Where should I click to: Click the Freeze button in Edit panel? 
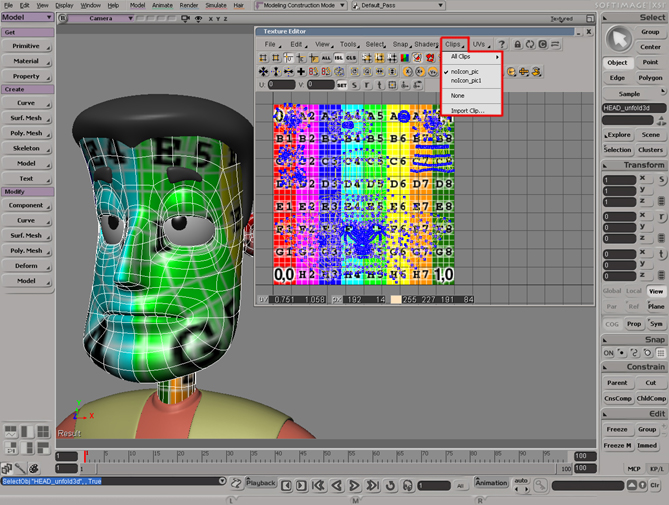pyautogui.click(x=617, y=429)
